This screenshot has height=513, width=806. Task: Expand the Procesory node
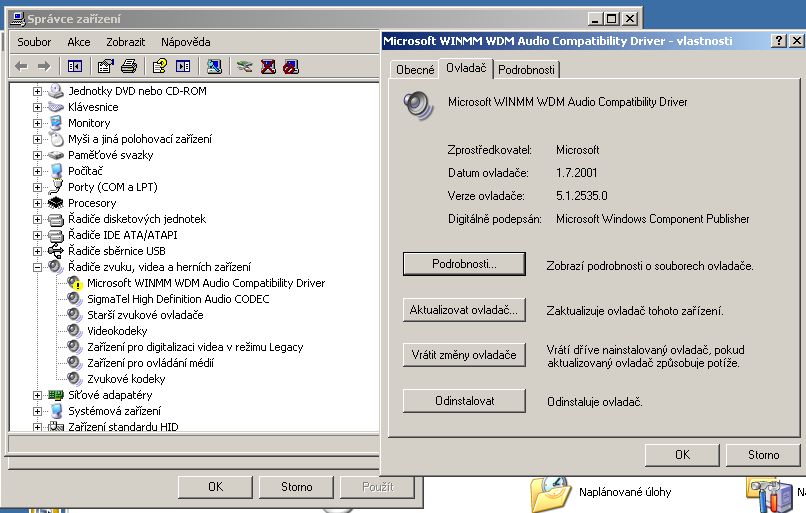point(37,203)
